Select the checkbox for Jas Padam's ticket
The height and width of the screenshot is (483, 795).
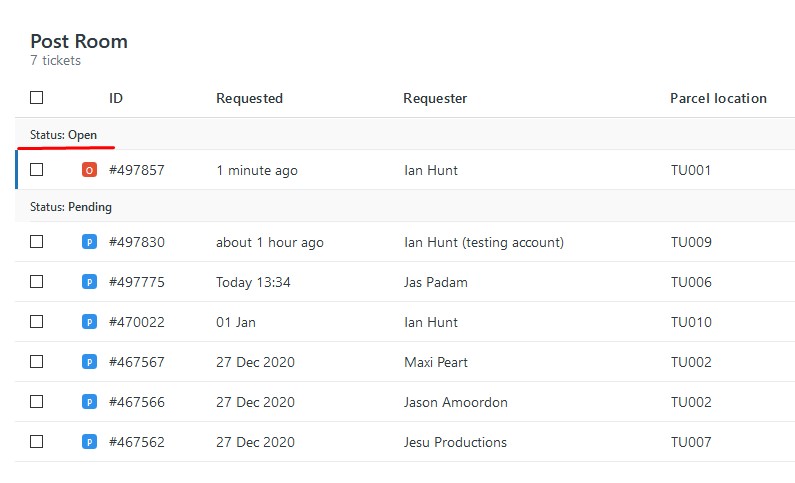(37, 282)
